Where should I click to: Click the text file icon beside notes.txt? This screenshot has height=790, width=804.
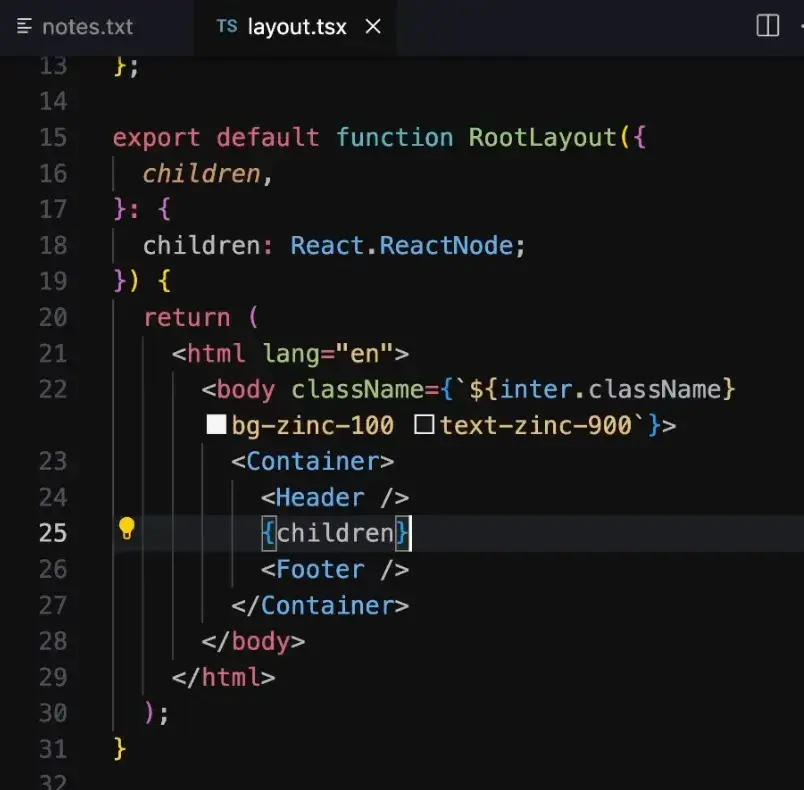coord(25,27)
